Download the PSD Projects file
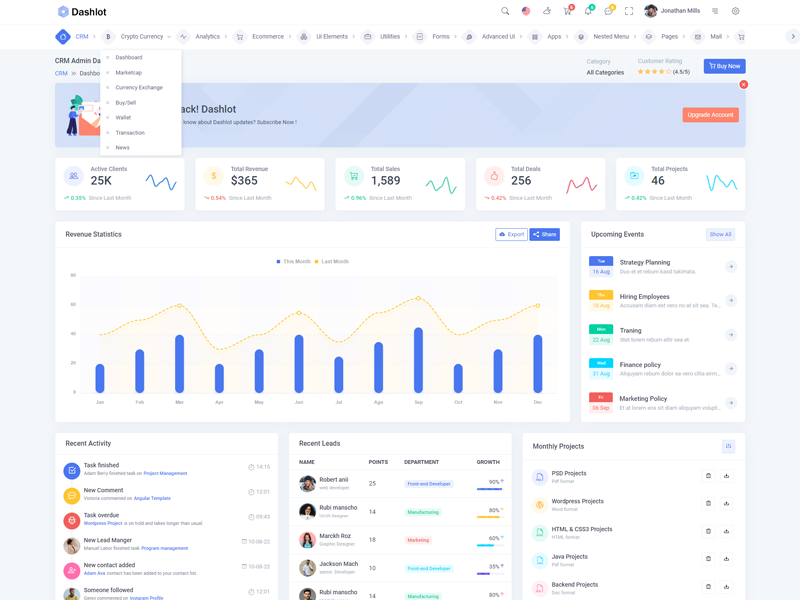The height and width of the screenshot is (600, 800). click(727, 476)
